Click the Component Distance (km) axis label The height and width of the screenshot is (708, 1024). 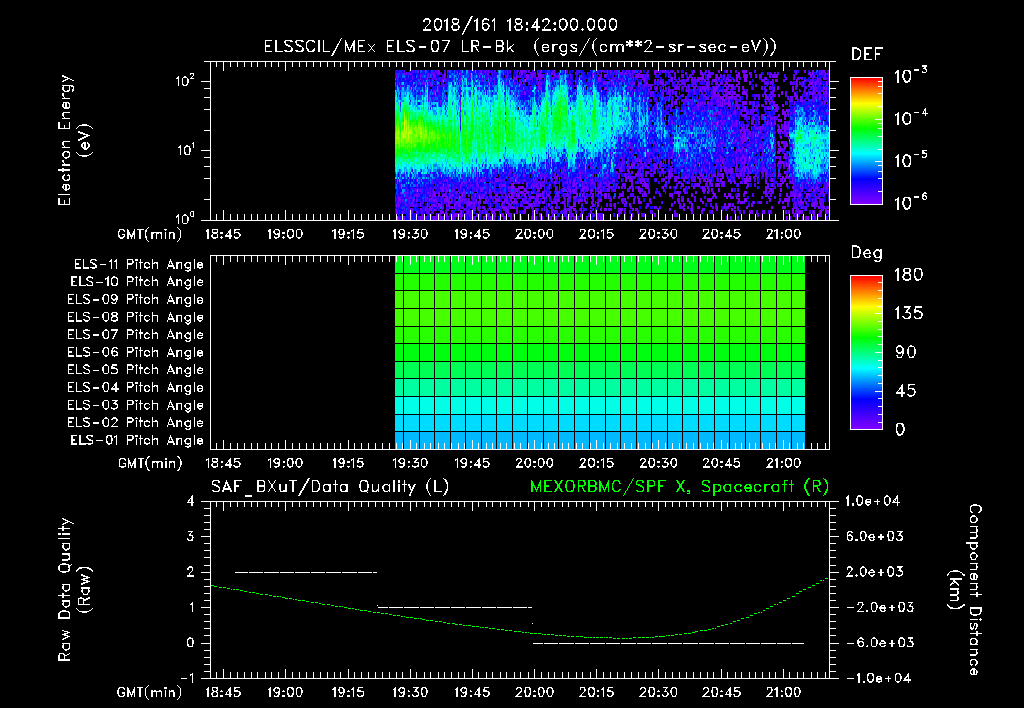click(x=965, y=590)
